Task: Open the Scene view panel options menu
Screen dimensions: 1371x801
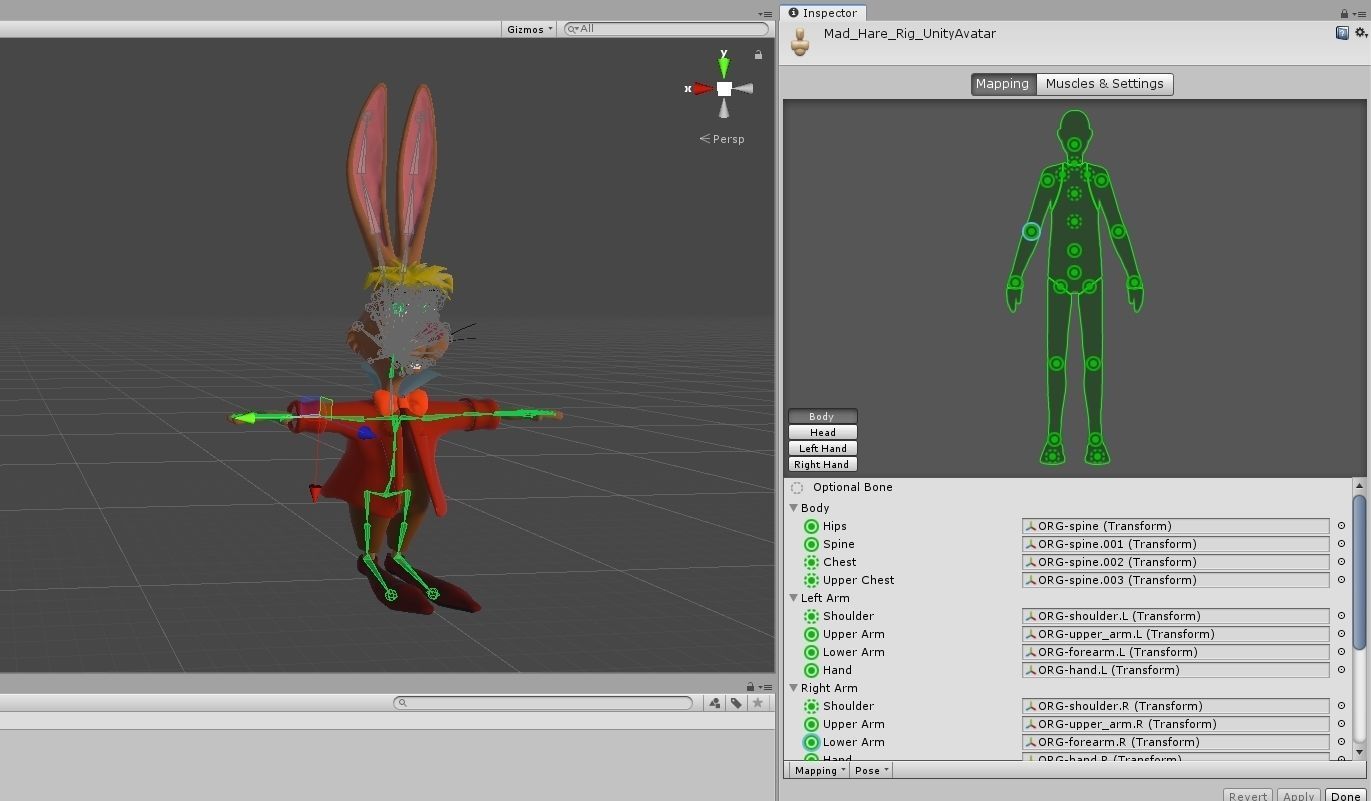Action: (x=765, y=14)
